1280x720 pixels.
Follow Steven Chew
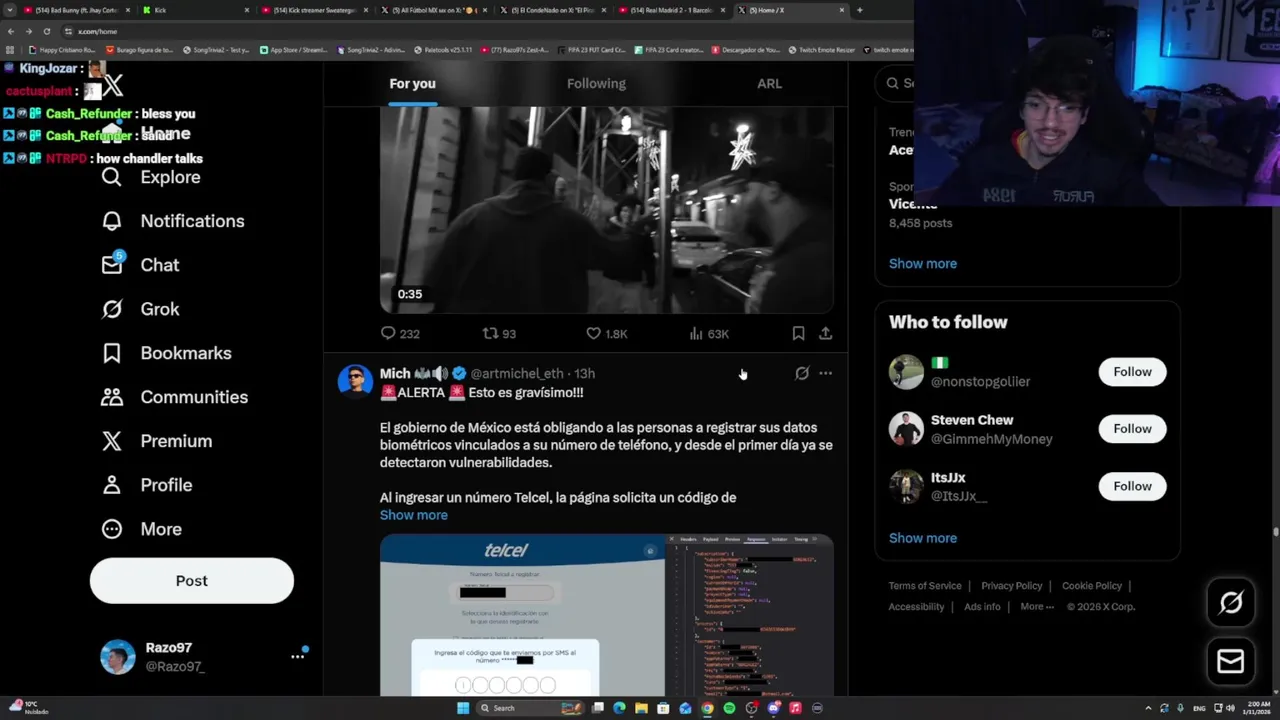(x=1132, y=429)
